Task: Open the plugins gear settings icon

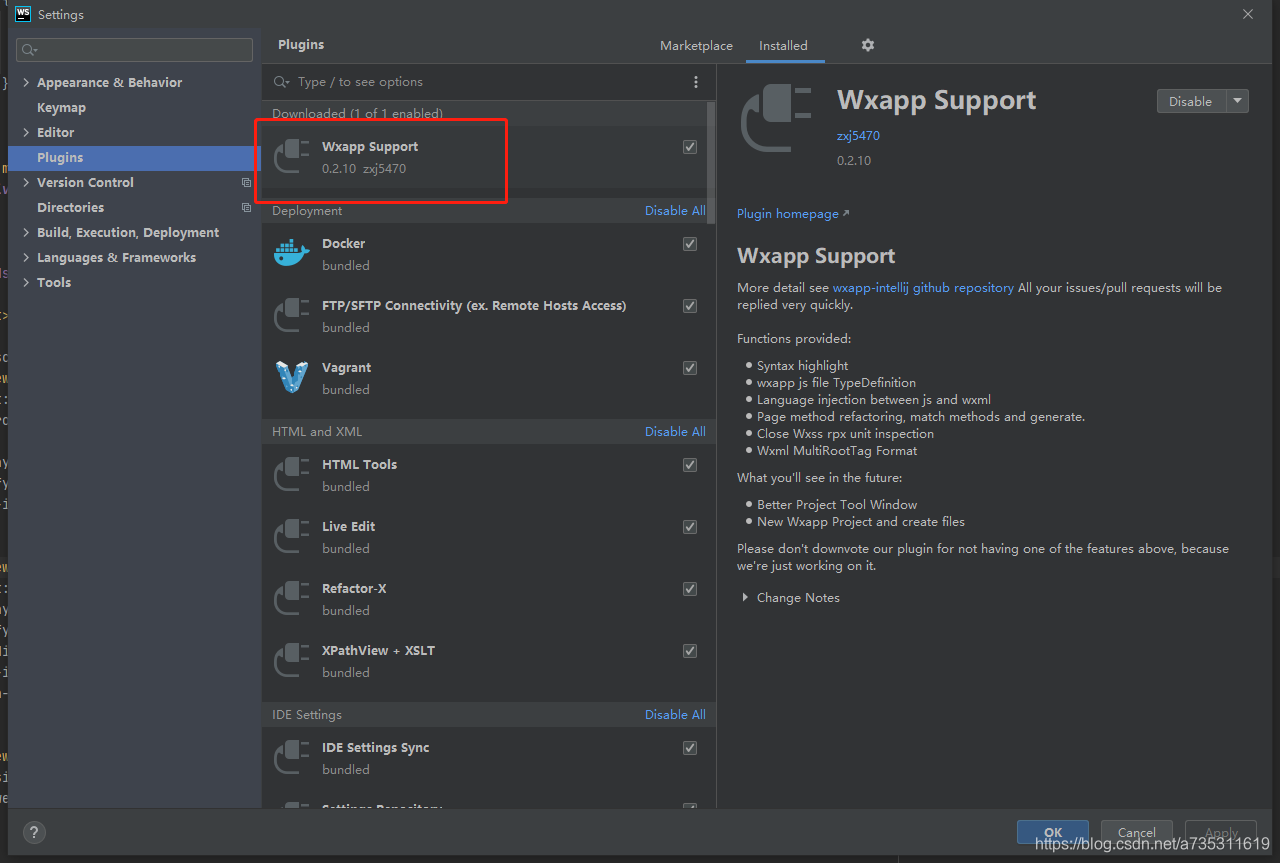Action: [x=868, y=45]
